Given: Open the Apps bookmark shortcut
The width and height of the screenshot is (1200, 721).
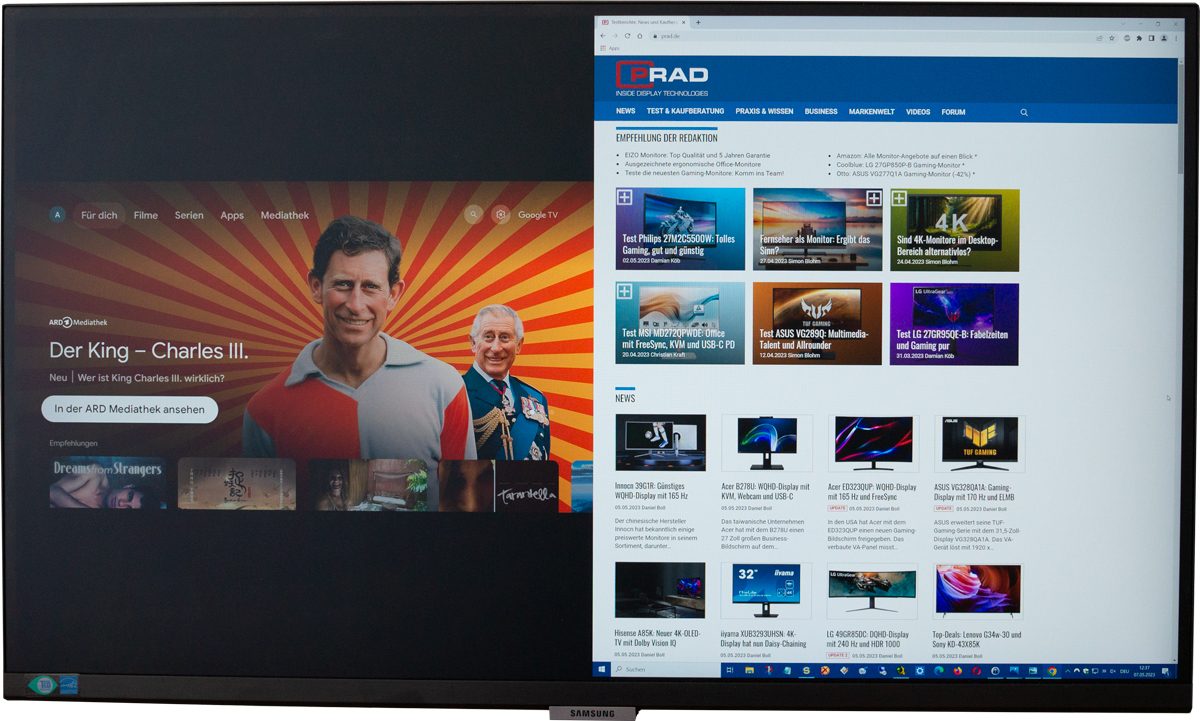Looking at the screenshot, I should [610, 48].
